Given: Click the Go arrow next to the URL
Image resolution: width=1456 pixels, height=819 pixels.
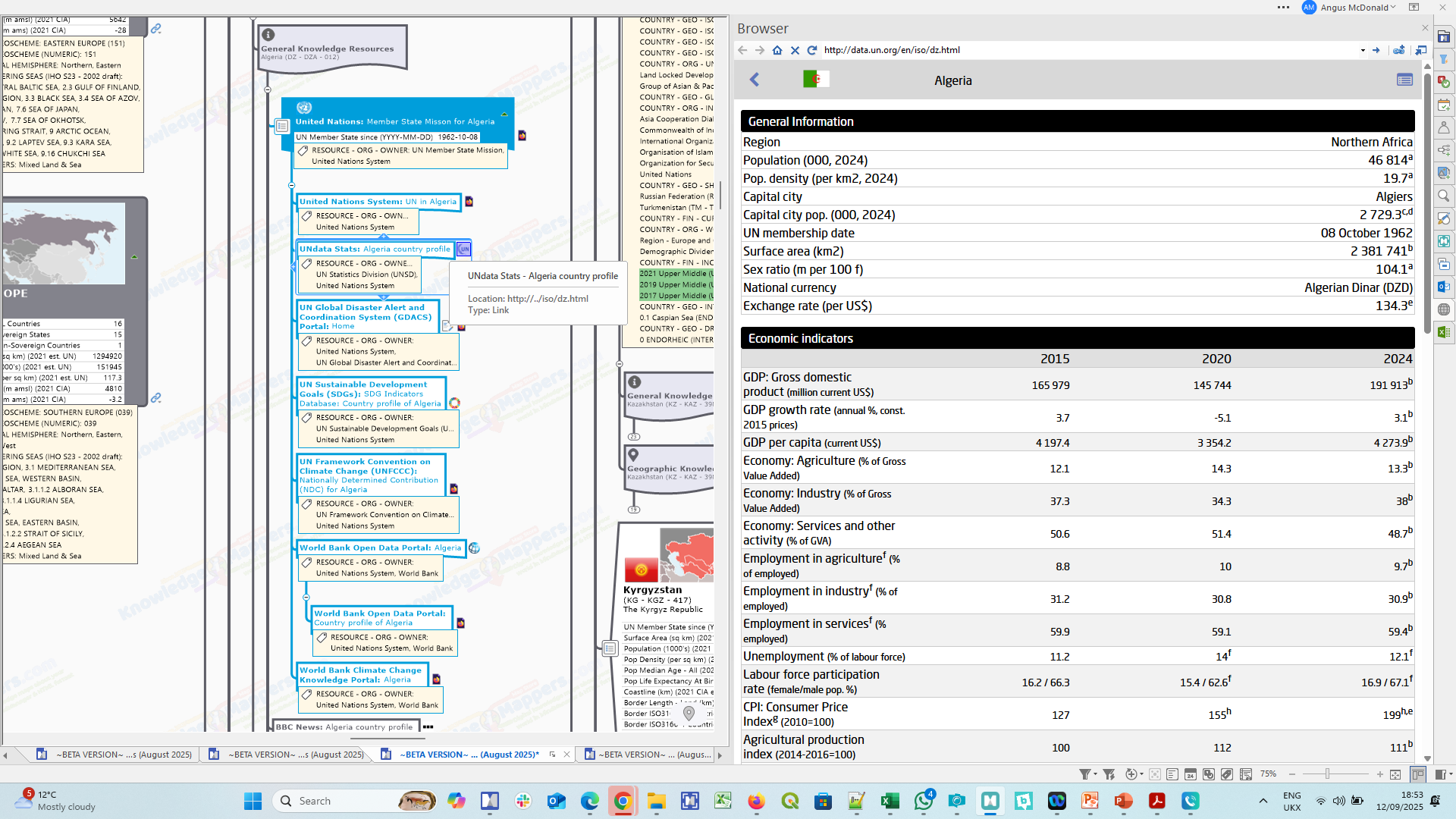Looking at the screenshot, I should tap(1376, 50).
